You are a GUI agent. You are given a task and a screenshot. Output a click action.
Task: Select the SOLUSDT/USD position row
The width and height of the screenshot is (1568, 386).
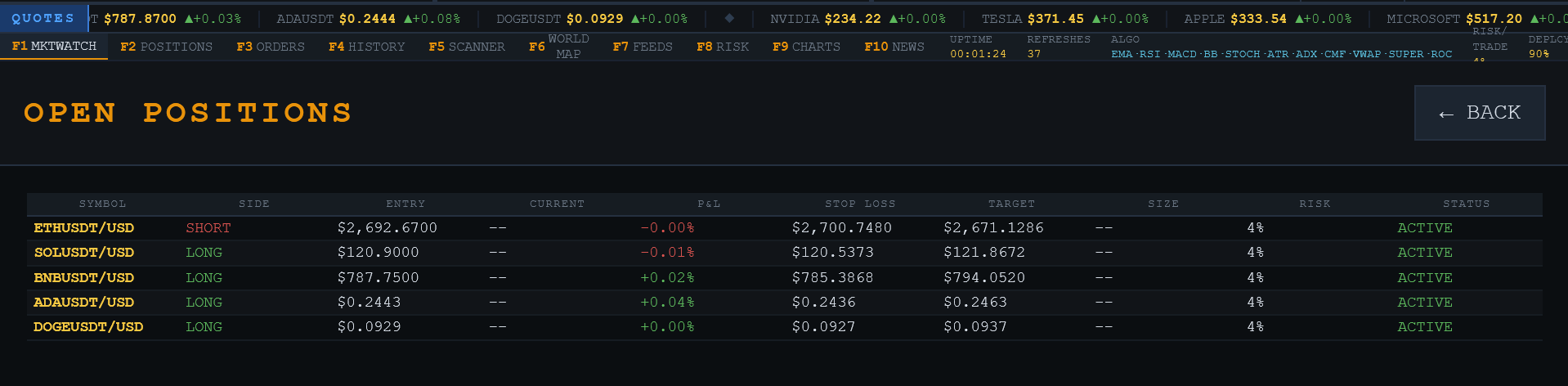785,253
